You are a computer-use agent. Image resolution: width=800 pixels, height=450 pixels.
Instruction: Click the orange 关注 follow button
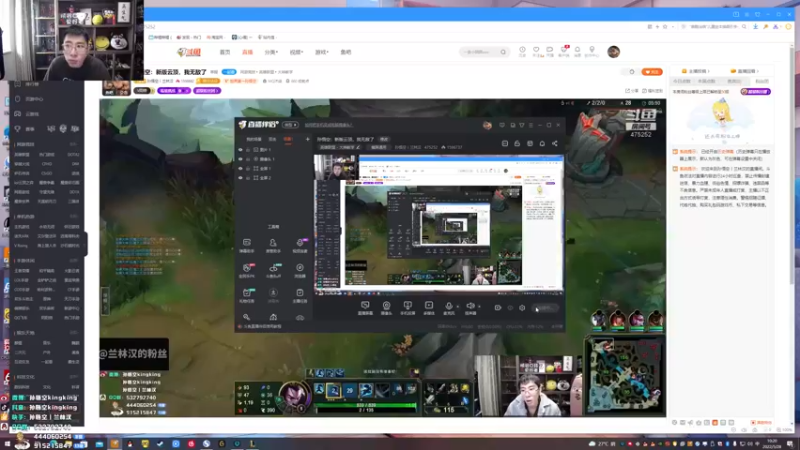pos(652,72)
